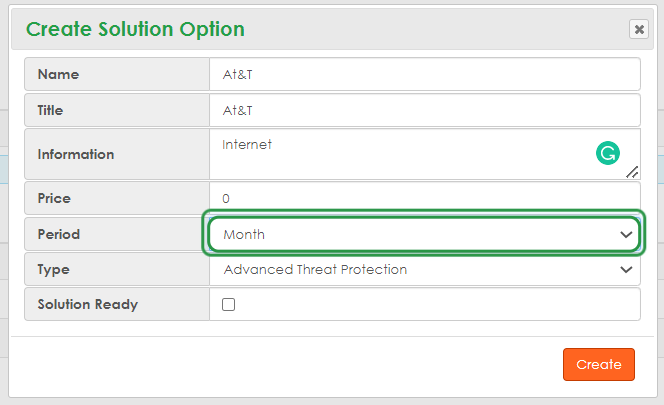The image size is (664, 405).
Task: Click the Create Solution Option dialog title
Action: (135, 29)
